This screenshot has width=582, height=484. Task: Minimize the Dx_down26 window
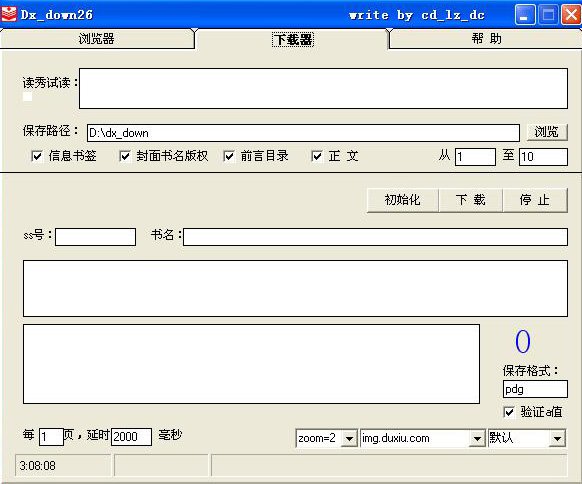(x=524, y=15)
